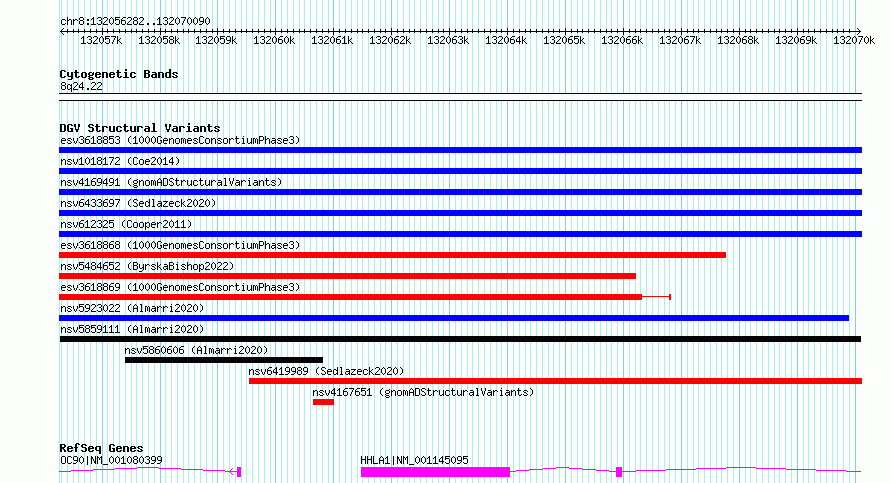890x483 pixels.
Task: Open nsv5860606 (Almarri2020) label
Action: (196, 350)
